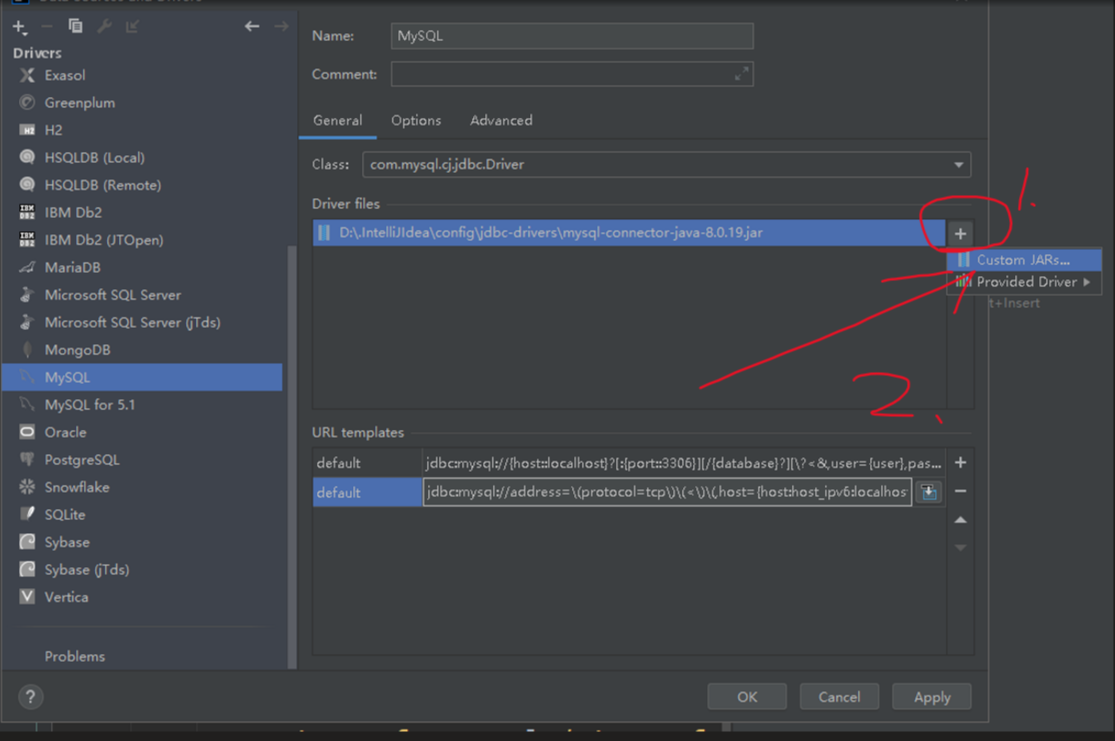
Task: Click the remove driver minus icon
Action: [47, 27]
